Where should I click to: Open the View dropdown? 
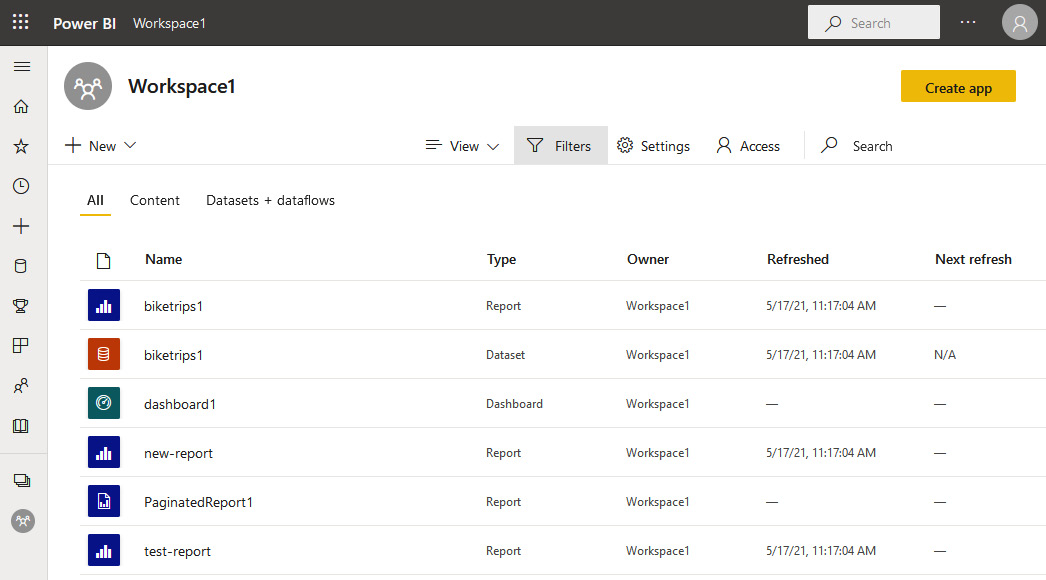point(462,146)
